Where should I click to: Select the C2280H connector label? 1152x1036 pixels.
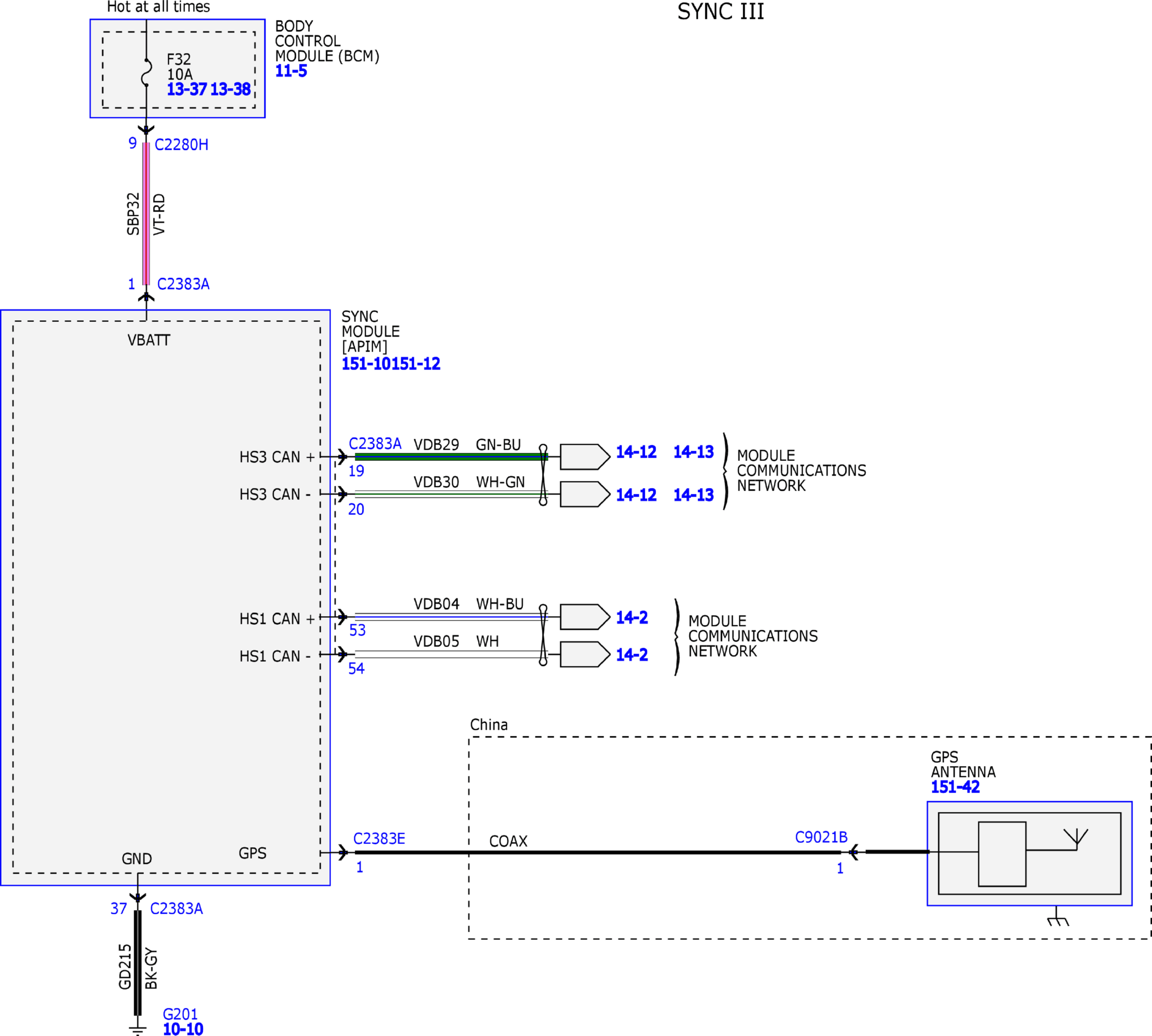182,144
